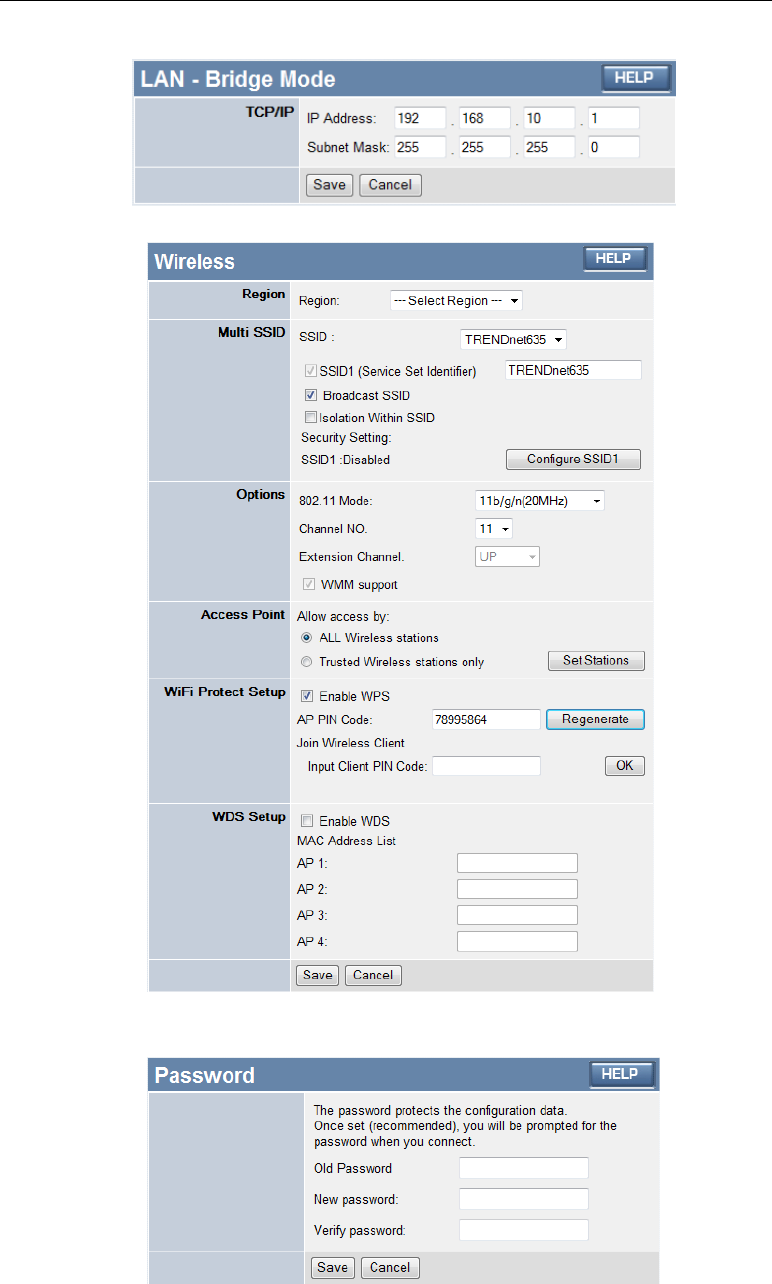Click the 'SSID1 :Disabled' security status text

(x=345, y=460)
